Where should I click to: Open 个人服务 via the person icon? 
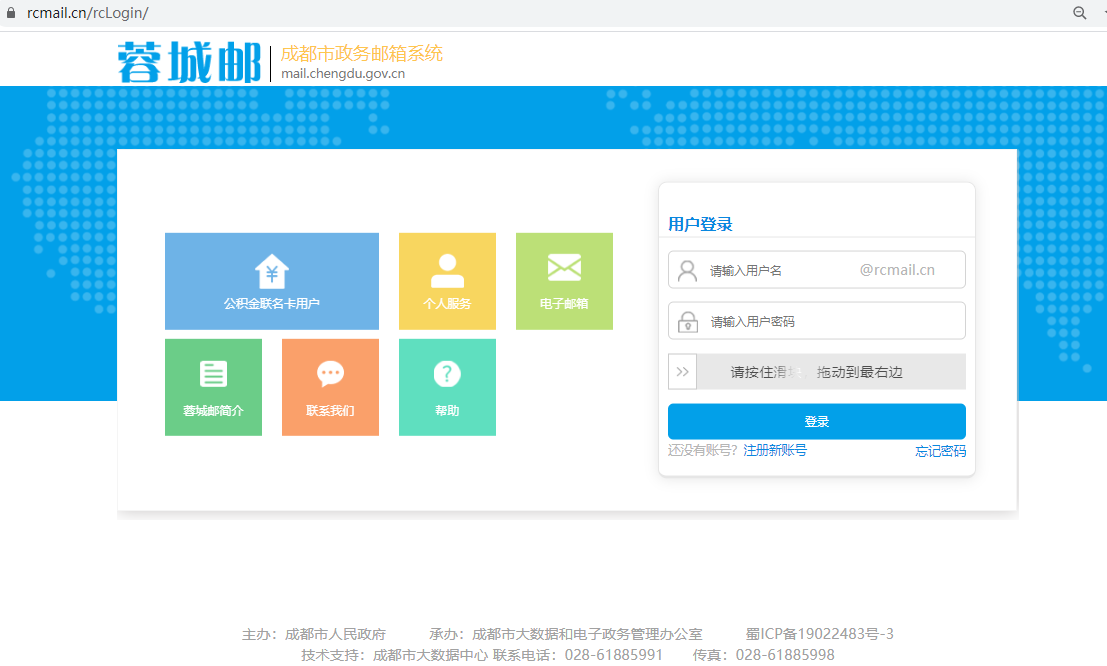point(447,270)
